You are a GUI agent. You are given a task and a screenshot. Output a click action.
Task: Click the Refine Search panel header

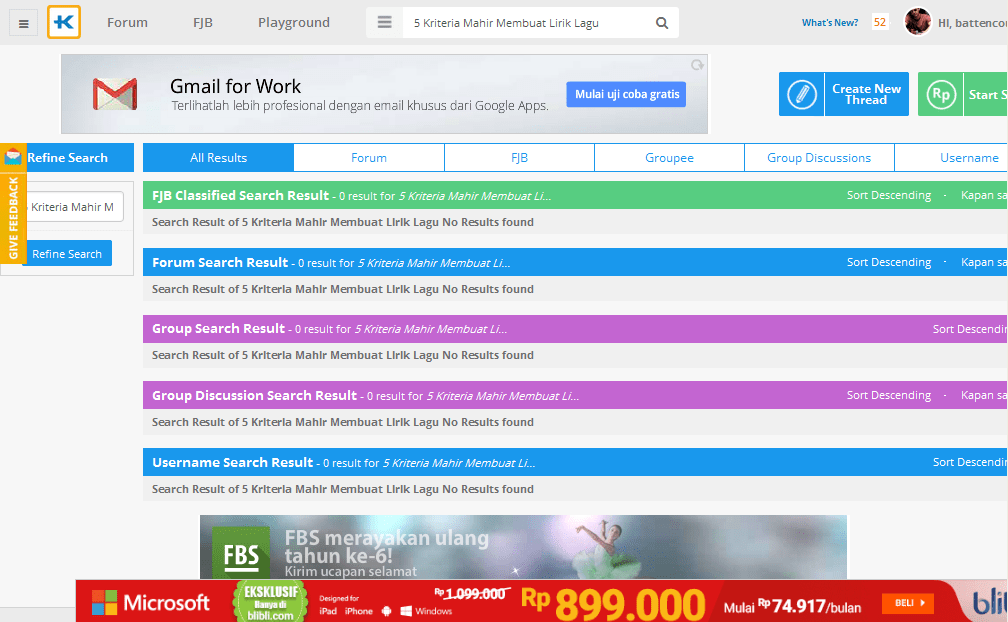coord(67,157)
